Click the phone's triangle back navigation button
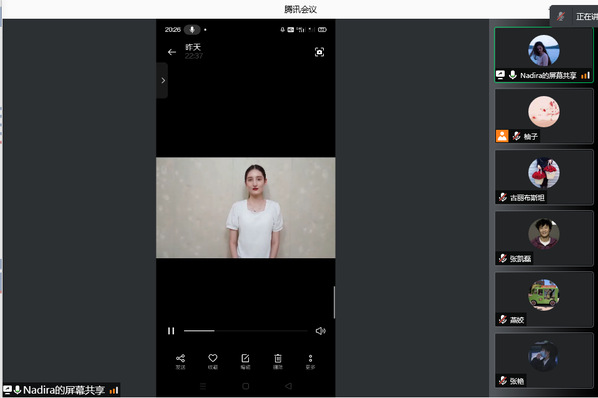This screenshot has width=598, height=398. (x=288, y=386)
